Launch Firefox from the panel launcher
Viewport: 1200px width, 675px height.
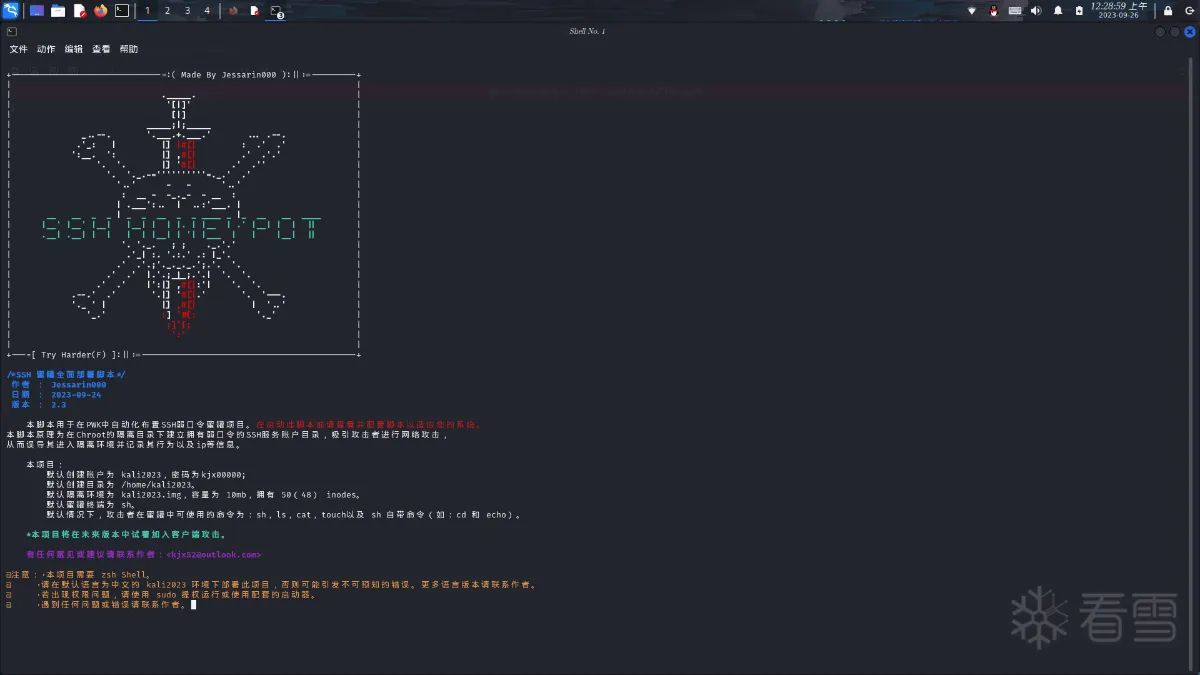pos(101,11)
